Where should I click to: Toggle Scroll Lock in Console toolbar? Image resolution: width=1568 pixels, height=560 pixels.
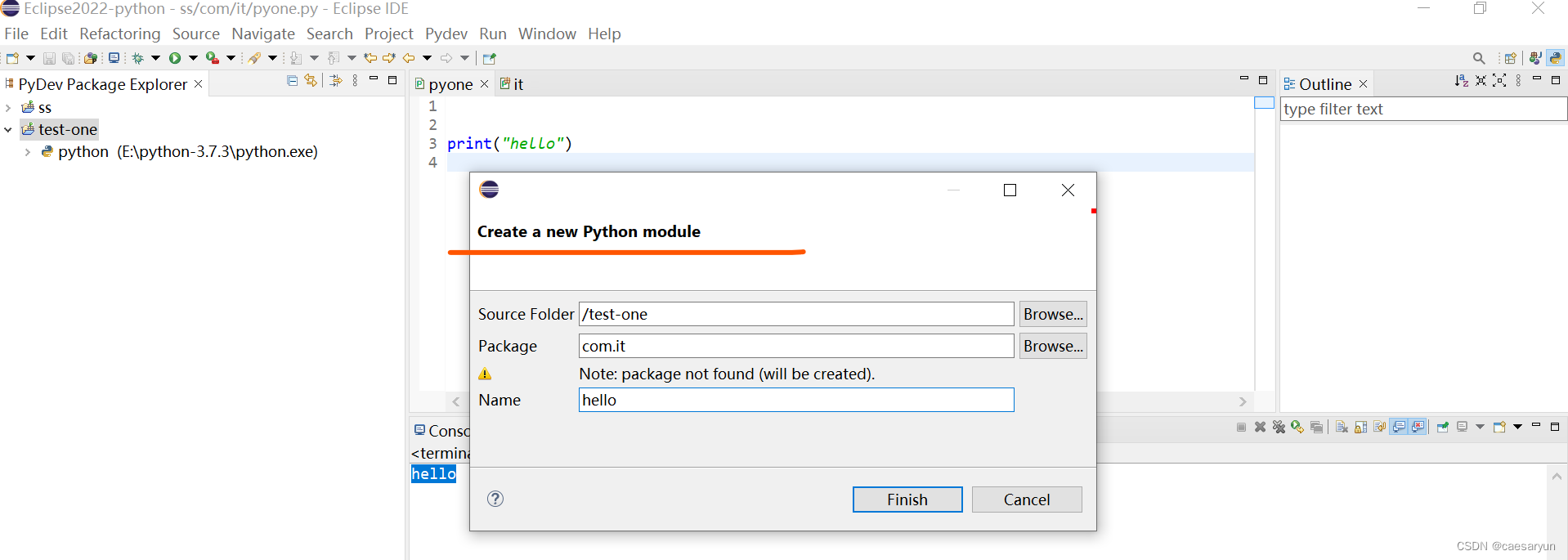coord(1360,427)
